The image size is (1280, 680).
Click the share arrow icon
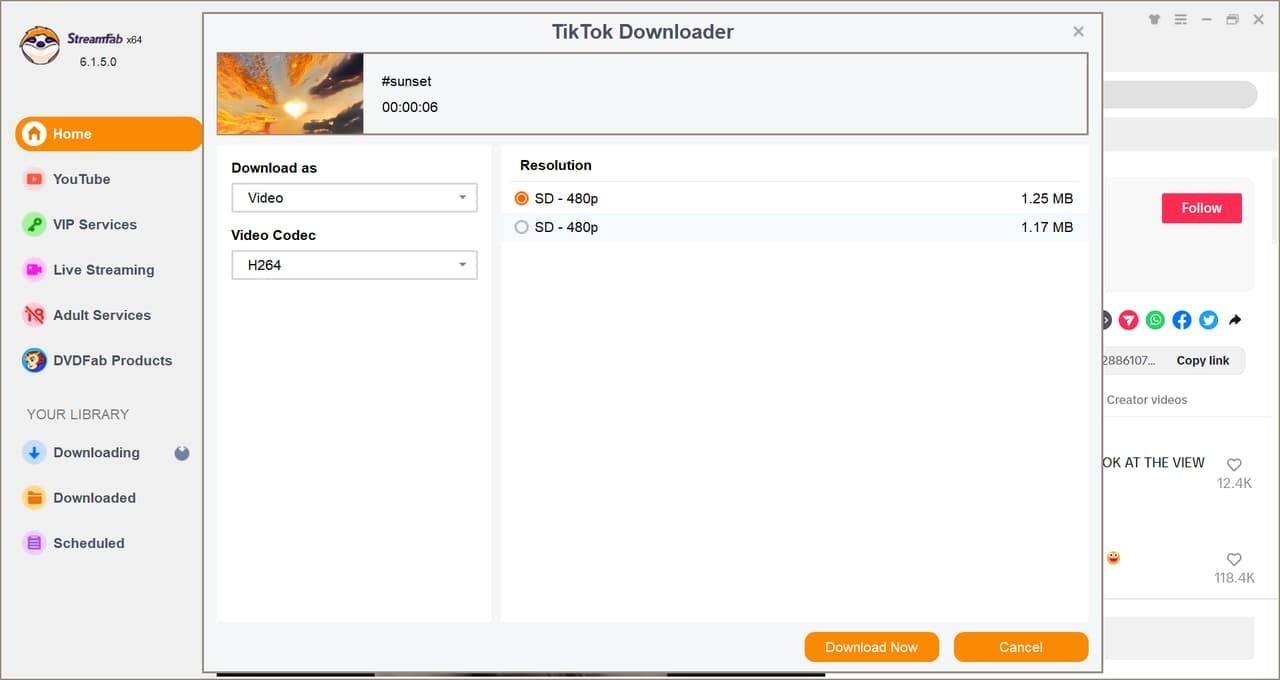click(x=1235, y=320)
